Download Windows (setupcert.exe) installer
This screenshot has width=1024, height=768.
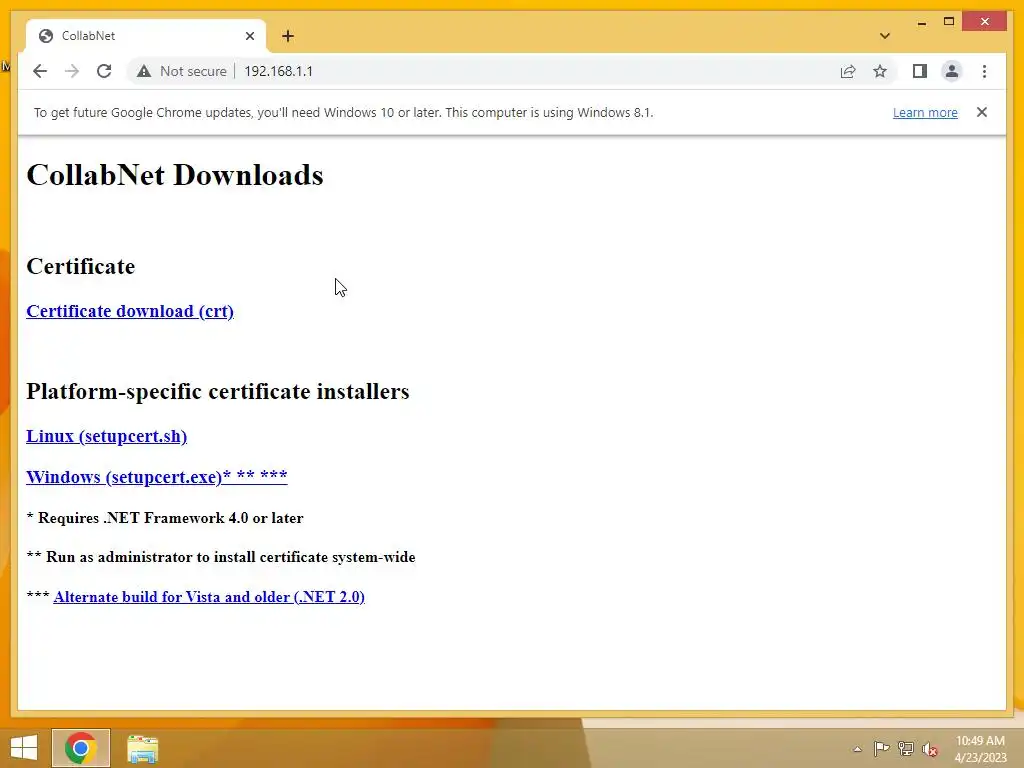[157, 477]
